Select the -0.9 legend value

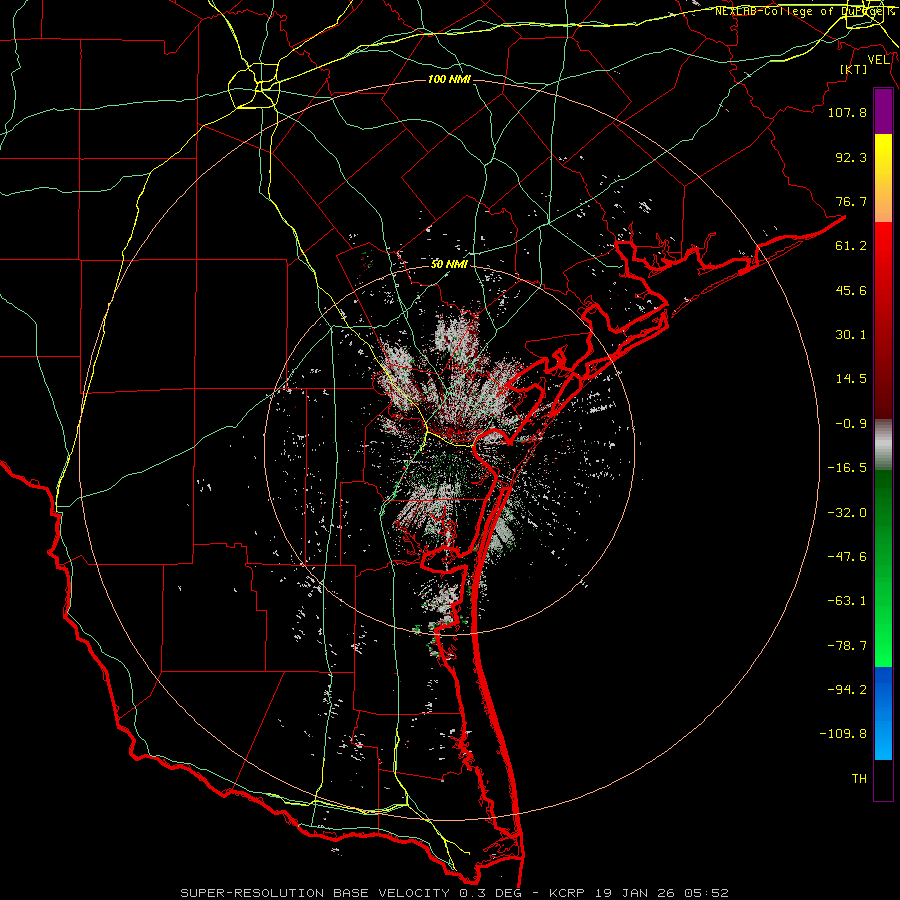[x=851, y=424]
